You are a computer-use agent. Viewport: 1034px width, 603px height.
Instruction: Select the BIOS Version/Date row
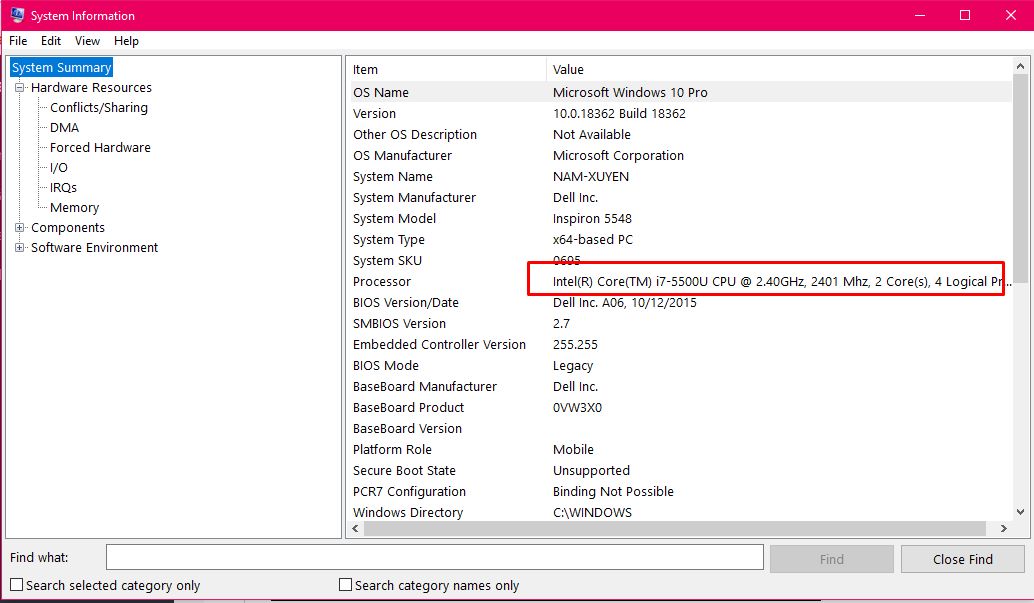tap(679, 303)
